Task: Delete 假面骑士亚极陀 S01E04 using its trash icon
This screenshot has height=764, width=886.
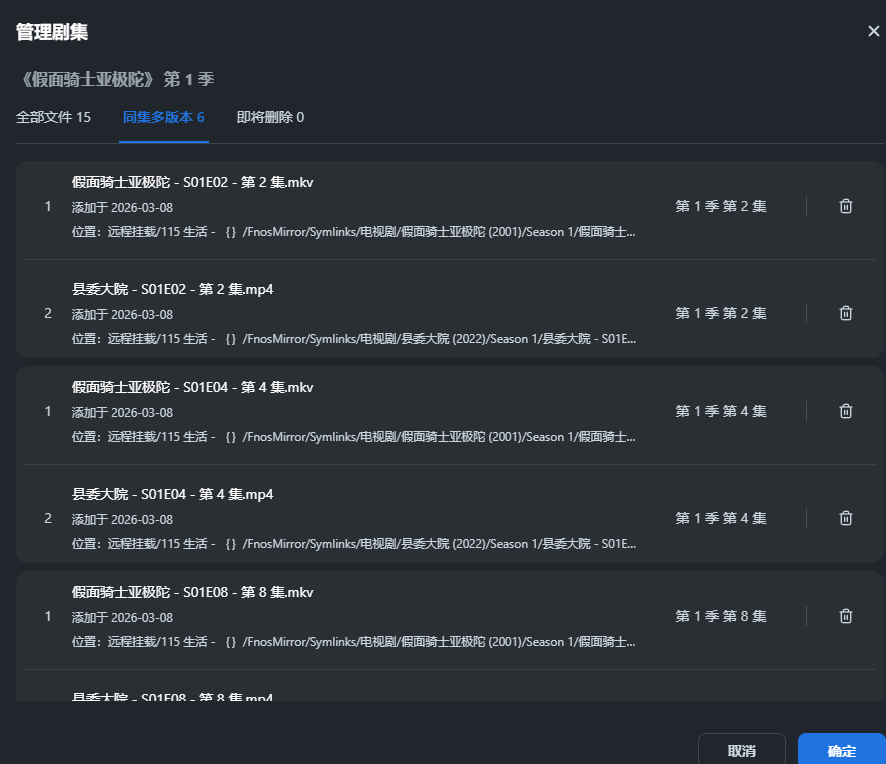Action: (x=845, y=410)
